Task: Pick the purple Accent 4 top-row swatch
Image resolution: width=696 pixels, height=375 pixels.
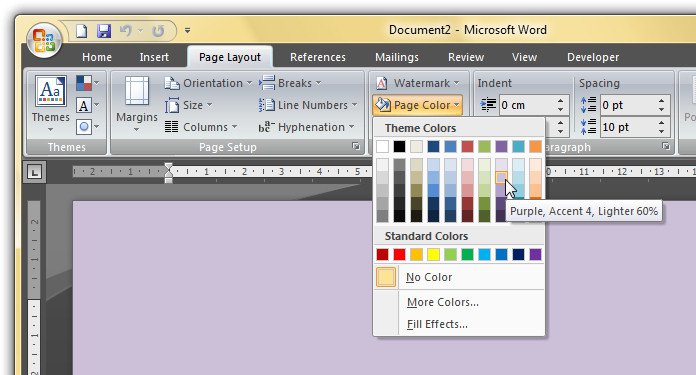Action: click(502, 146)
